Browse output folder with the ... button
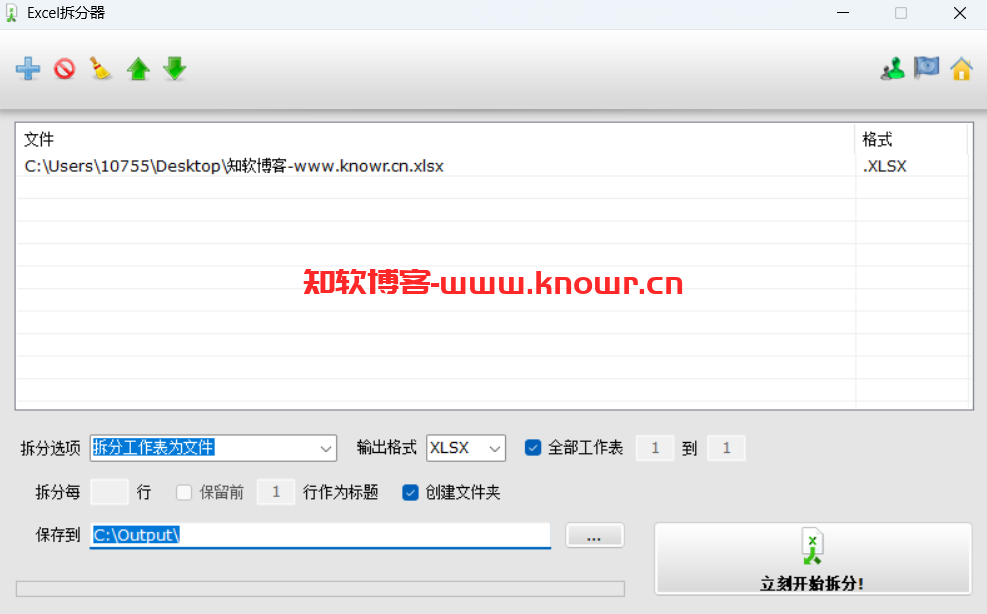Viewport: 987px width, 614px height. [x=594, y=535]
